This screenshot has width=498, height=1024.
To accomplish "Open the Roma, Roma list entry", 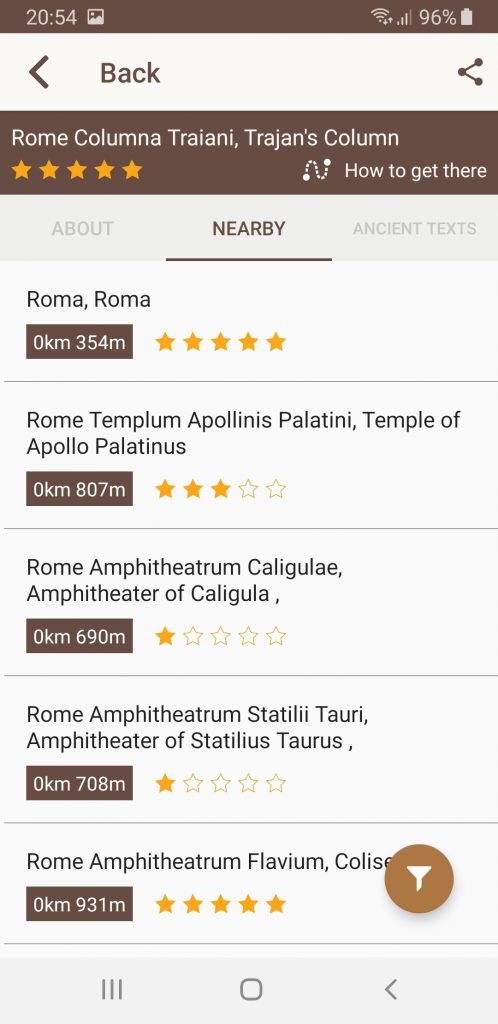I will coord(249,321).
